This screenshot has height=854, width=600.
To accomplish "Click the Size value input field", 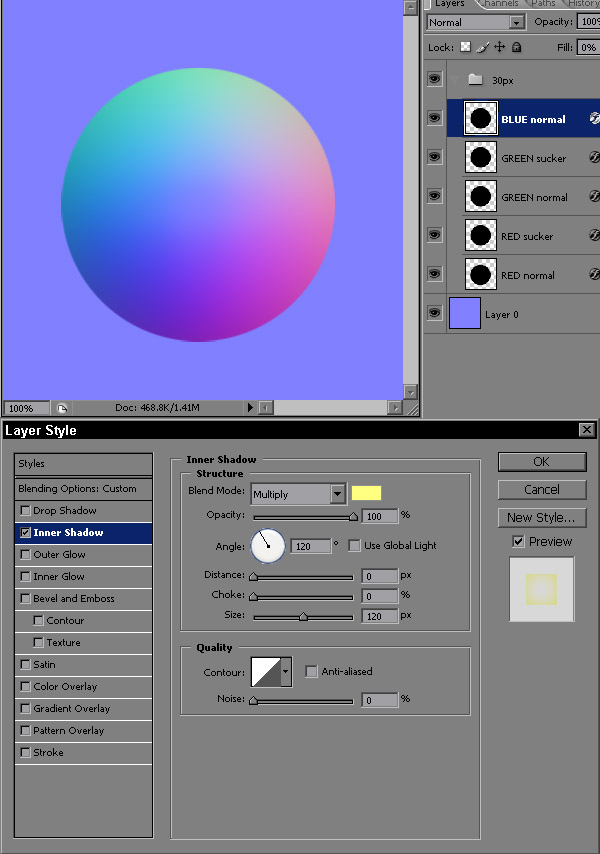I will [x=379, y=616].
